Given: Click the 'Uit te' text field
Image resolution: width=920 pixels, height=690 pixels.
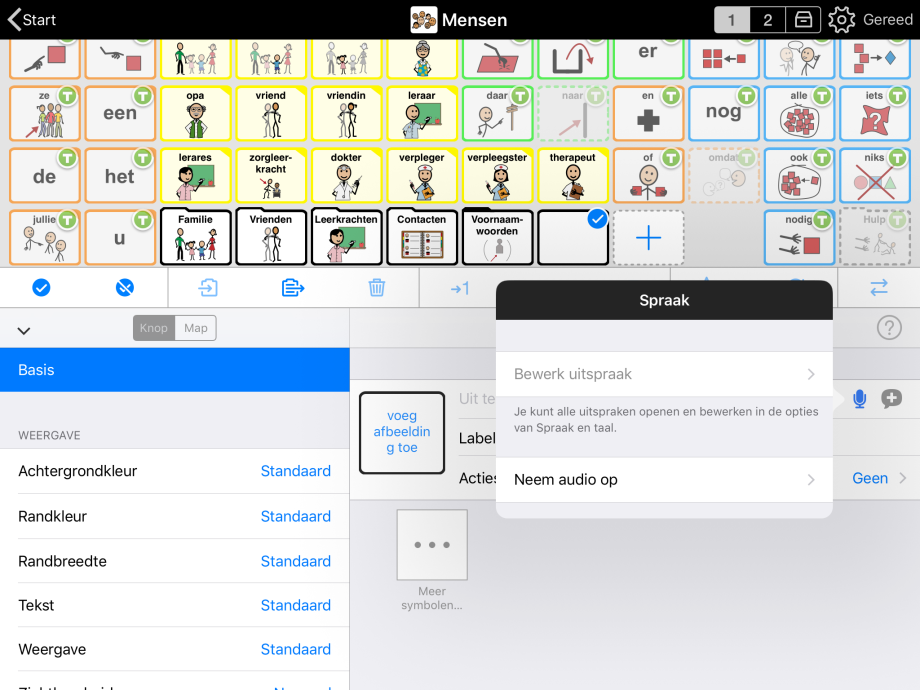Looking at the screenshot, I should point(477,399).
